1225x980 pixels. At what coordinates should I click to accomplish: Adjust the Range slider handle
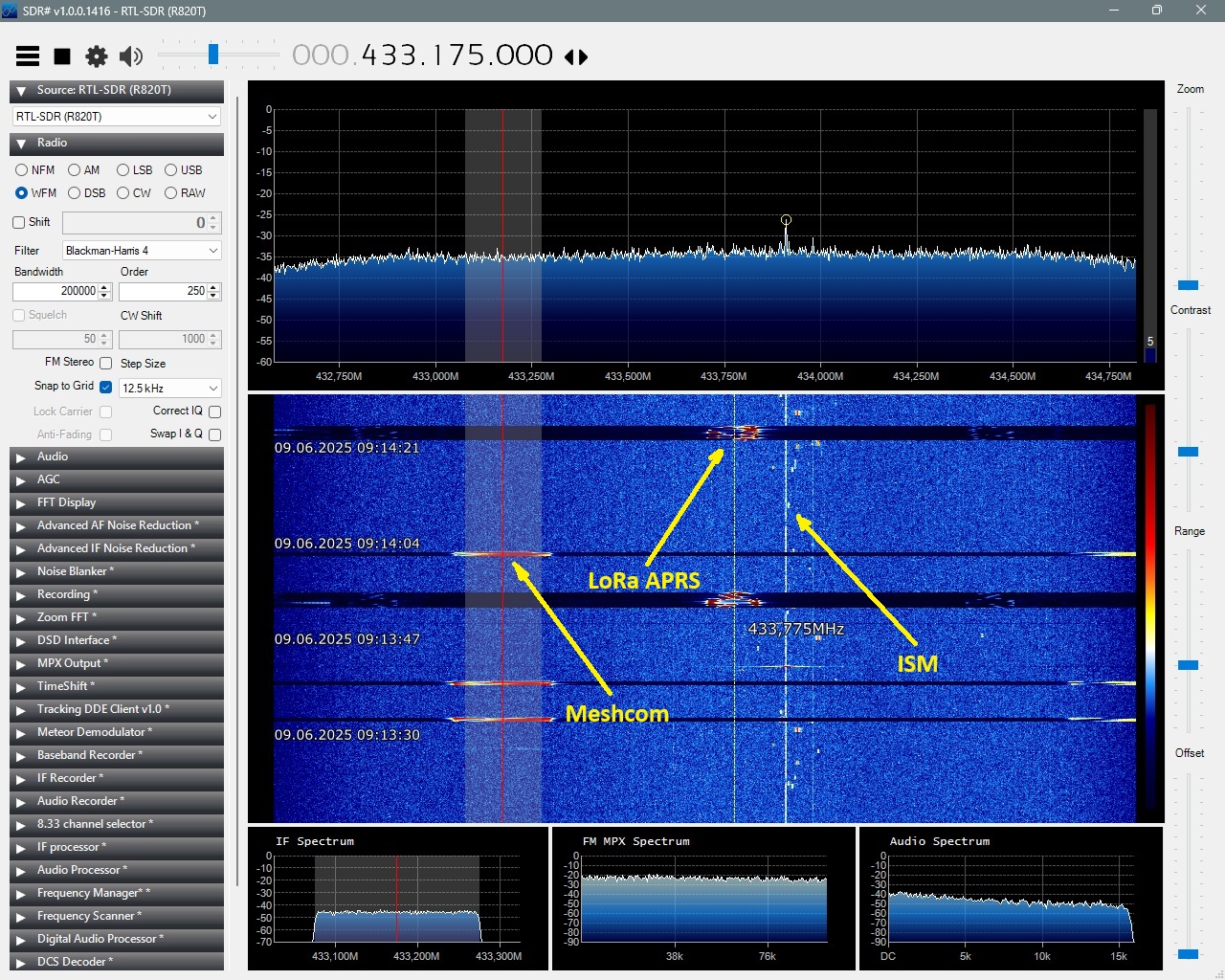click(1188, 665)
